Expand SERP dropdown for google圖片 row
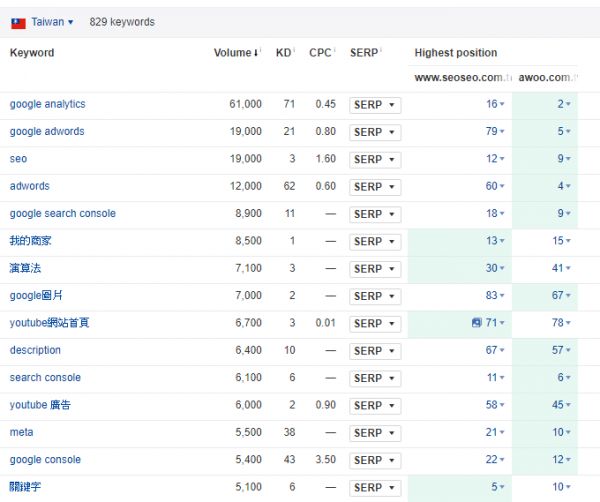The height and width of the screenshot is (502, 600). coord(375,296)
